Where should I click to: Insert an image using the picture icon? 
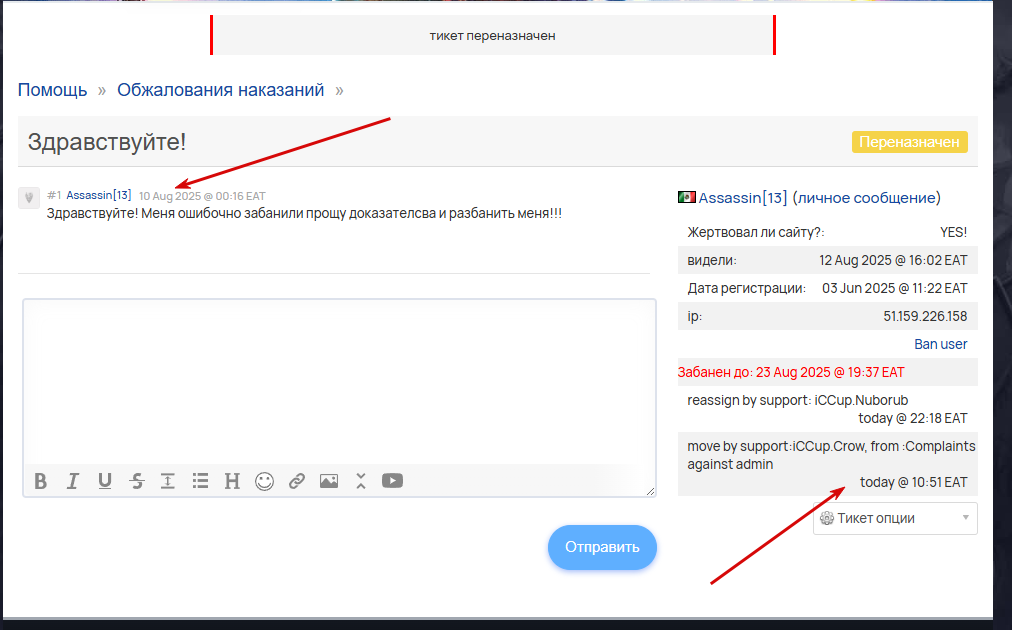point(329,481)
